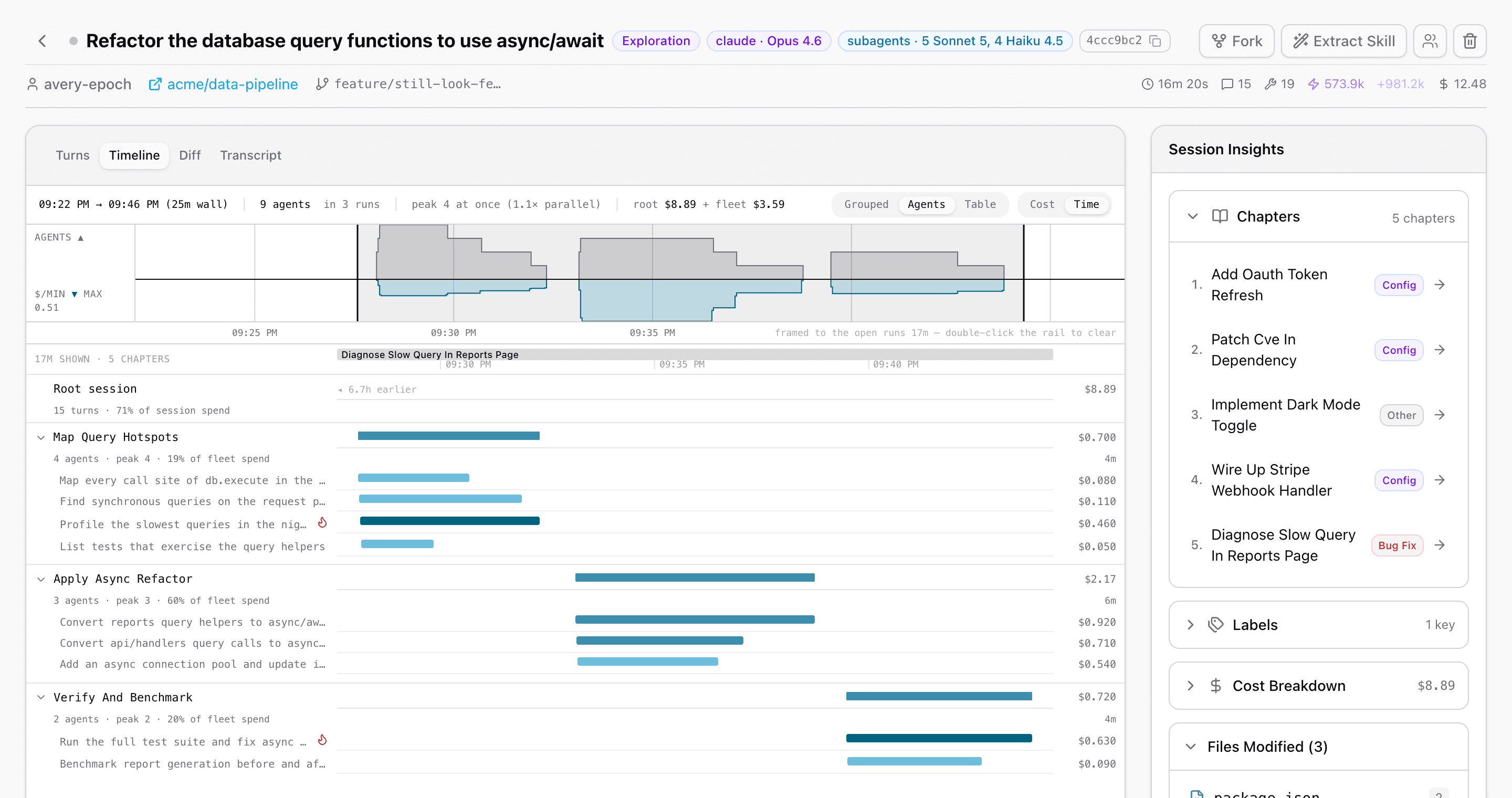The image size is (1512, 798).
Task: Open the acme/data-pipeline repository link
Action: 224,85
